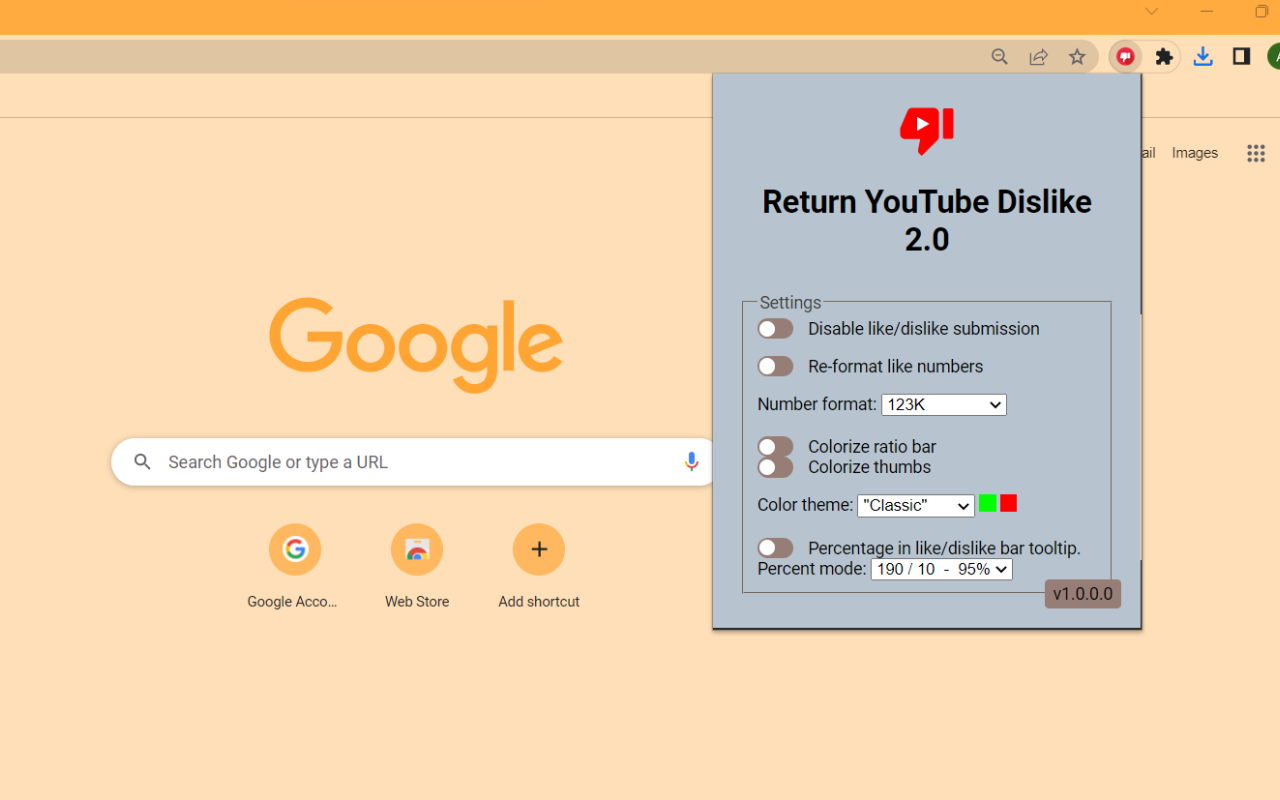Click the 'Percent mode:' label
The image size is (1280, 800).
812,569
